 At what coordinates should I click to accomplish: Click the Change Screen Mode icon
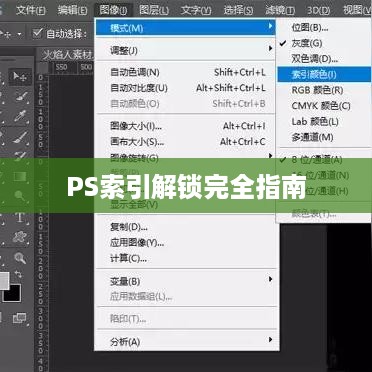pyautogui.click(x=20, y=318)
